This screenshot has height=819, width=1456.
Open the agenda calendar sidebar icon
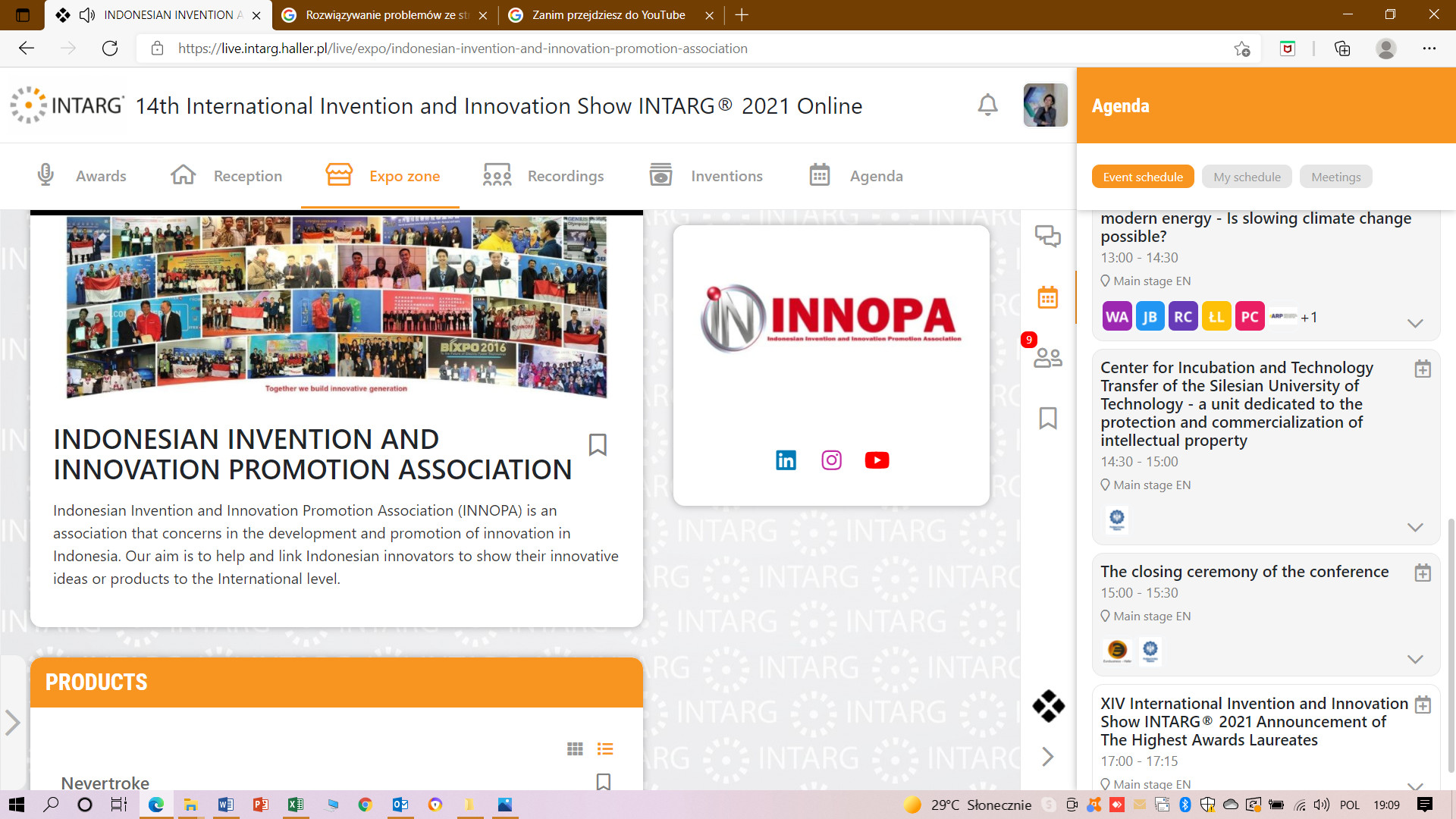[x=1048, y=297]
